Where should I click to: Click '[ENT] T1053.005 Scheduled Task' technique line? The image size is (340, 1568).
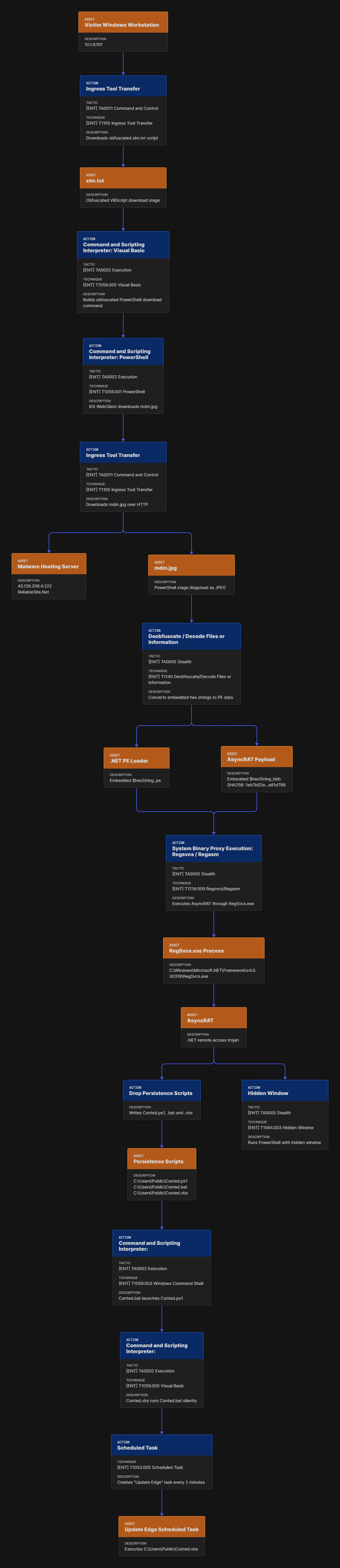tap(150, 1468)
